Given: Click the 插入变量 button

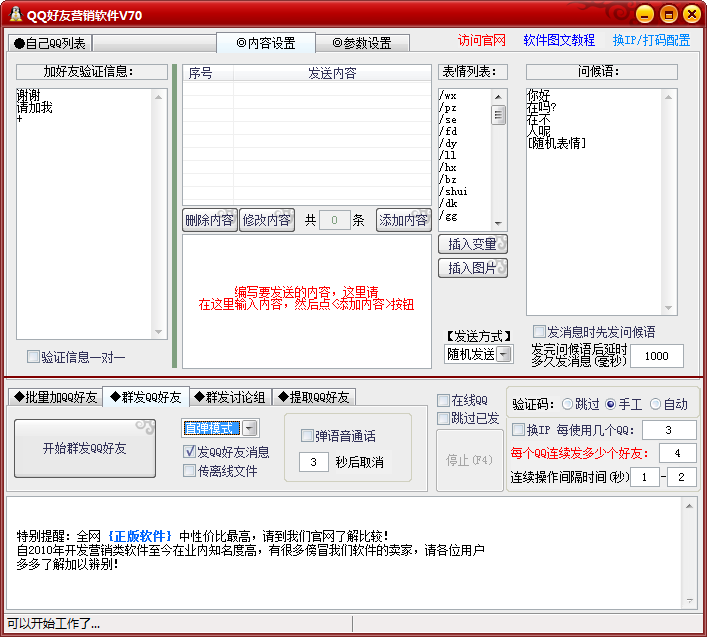Looking at the screenshot, I should tap(473, 244).
